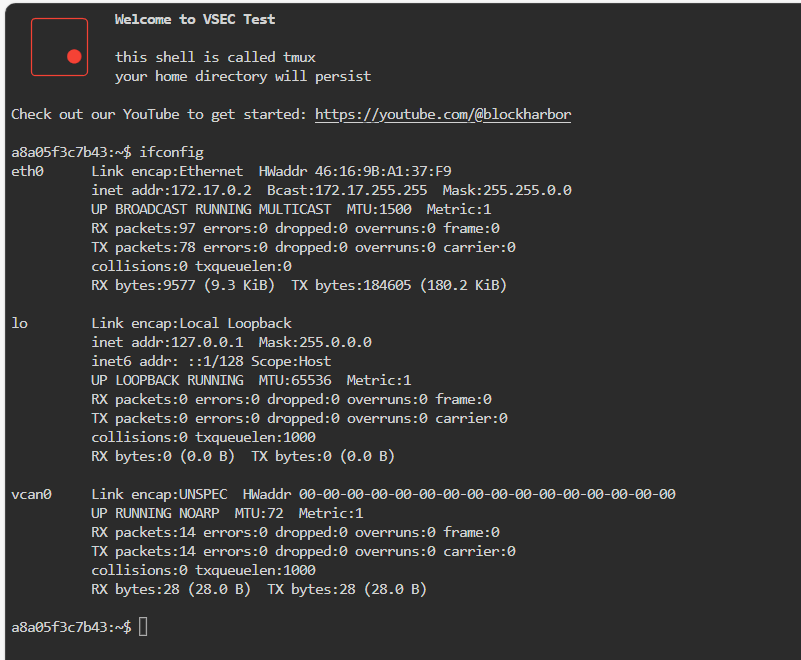
Task: Click the first a8a05f3c7b43 prompt line
Action: coord(107,152)
